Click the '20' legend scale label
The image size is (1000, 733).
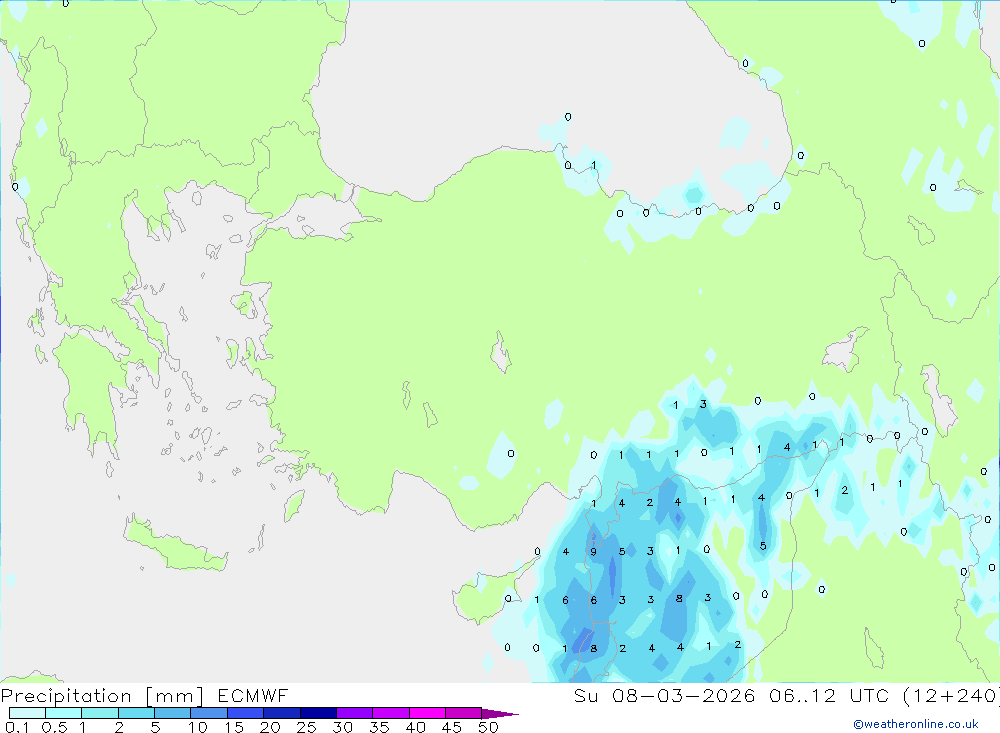click(x=270, y=727)
